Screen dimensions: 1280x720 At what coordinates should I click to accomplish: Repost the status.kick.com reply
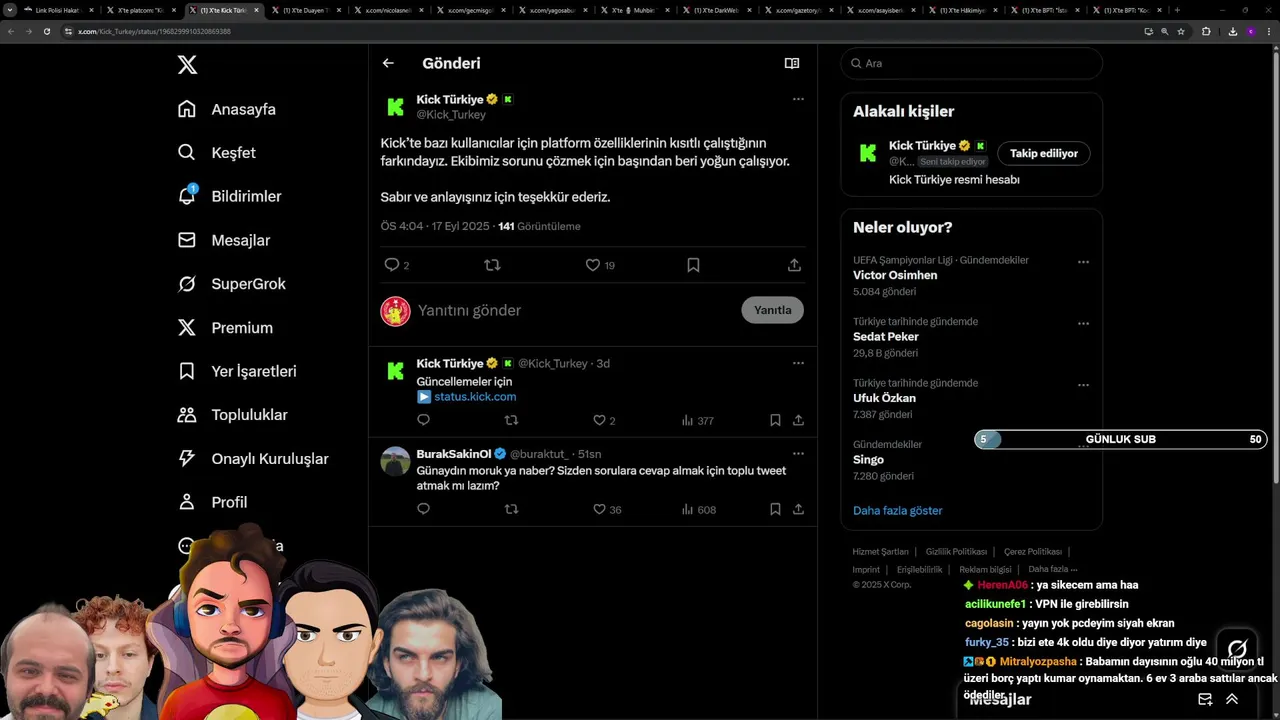tap(511, 421)
